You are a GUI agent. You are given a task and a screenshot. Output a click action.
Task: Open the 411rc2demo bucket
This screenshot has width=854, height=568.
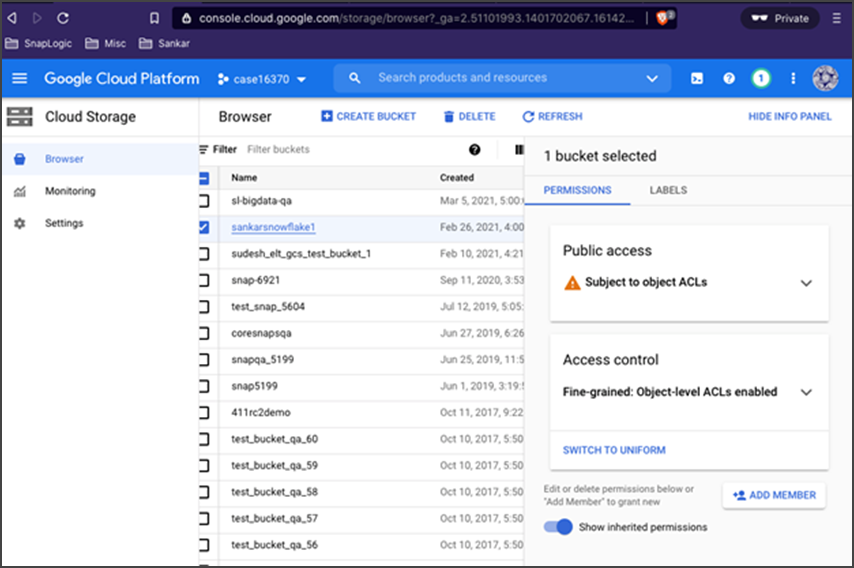click(261, 413)
